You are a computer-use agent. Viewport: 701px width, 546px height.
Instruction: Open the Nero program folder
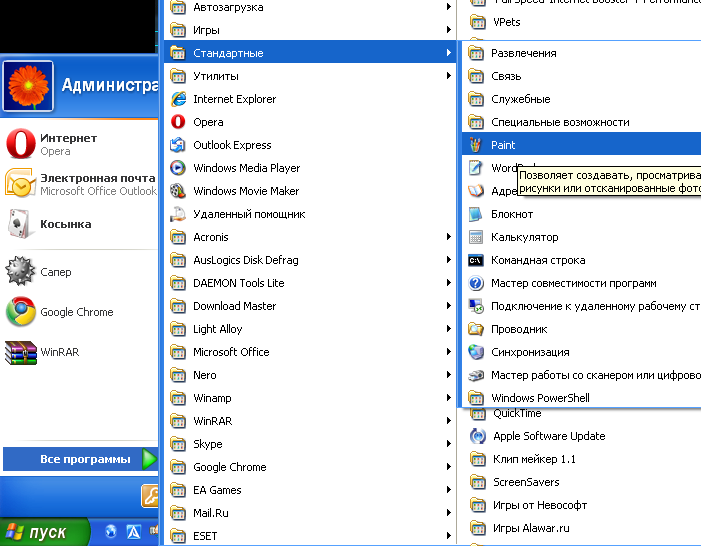(310, 375)
